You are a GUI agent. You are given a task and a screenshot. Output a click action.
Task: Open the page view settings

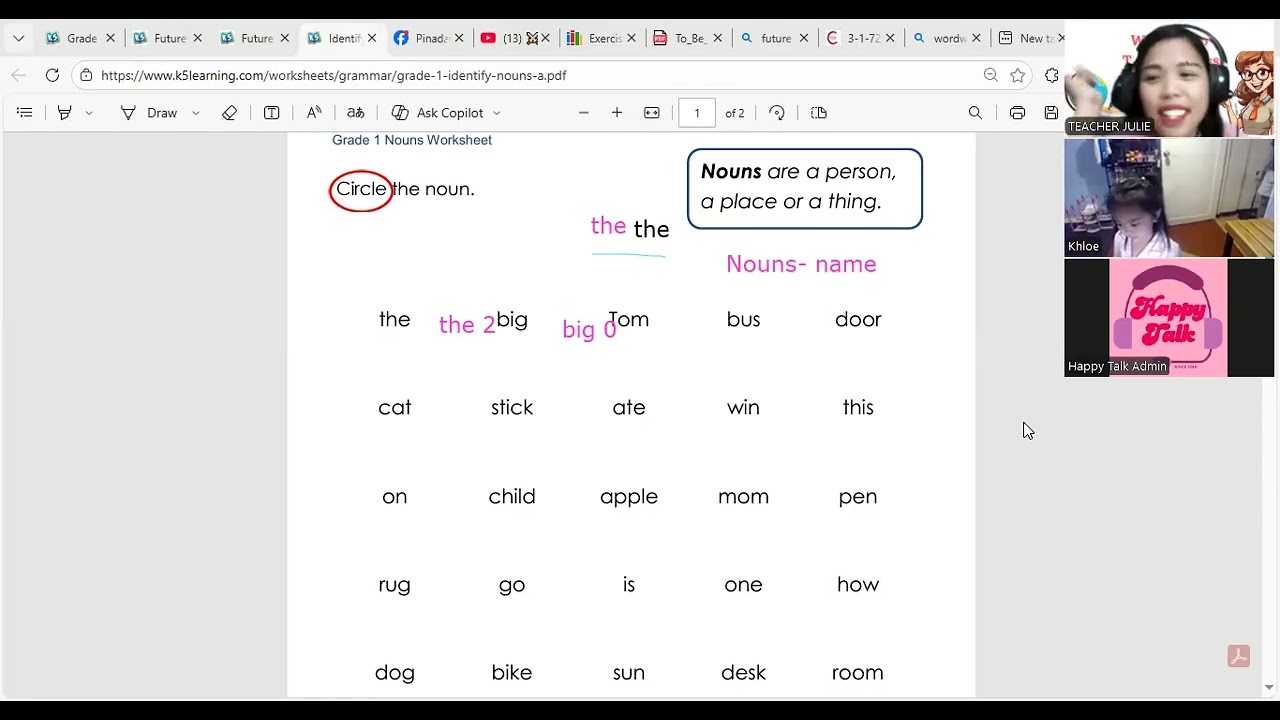click(819, 113)
